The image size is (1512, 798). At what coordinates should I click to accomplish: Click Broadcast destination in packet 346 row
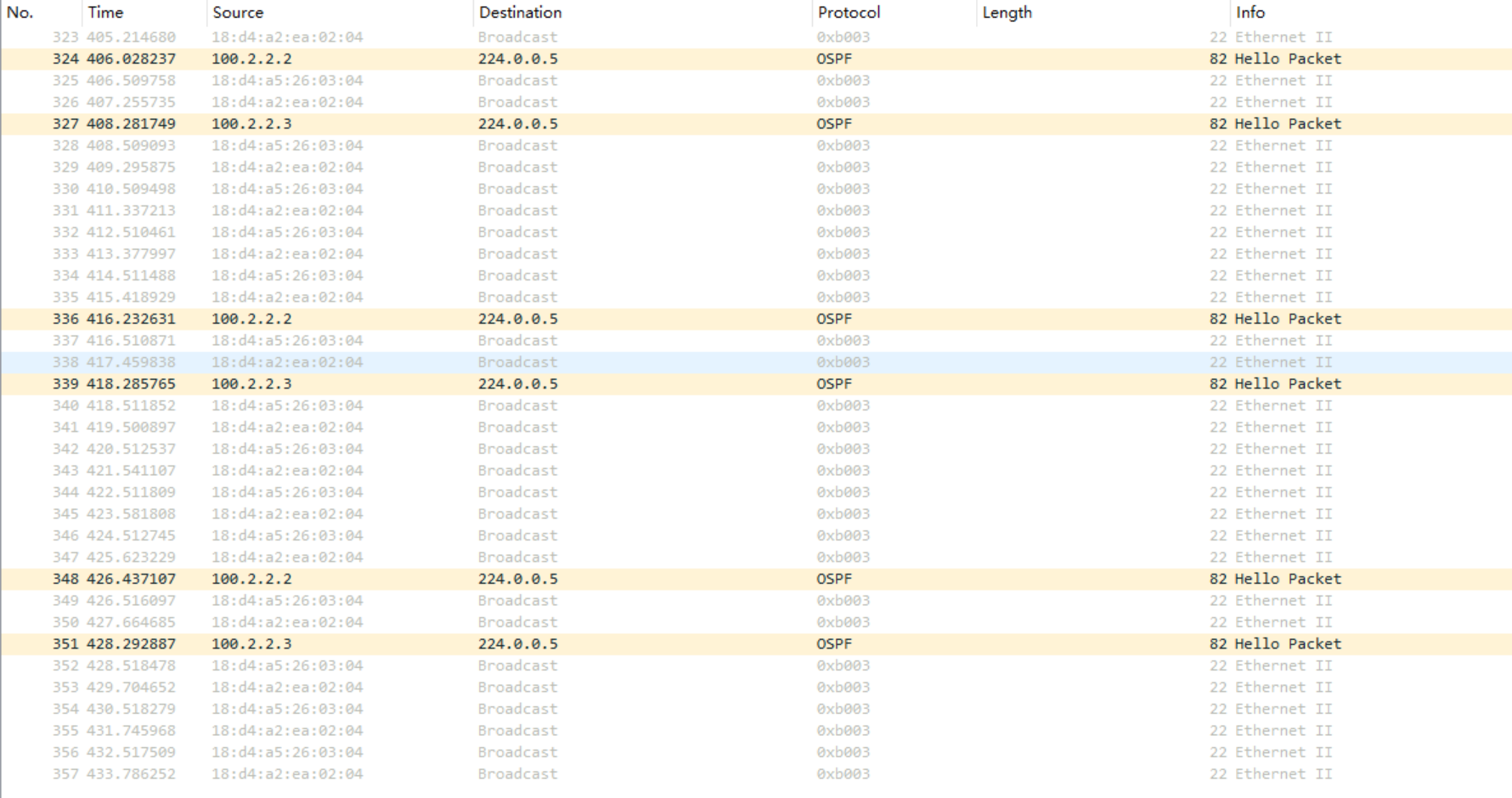(x=517, y=535)
